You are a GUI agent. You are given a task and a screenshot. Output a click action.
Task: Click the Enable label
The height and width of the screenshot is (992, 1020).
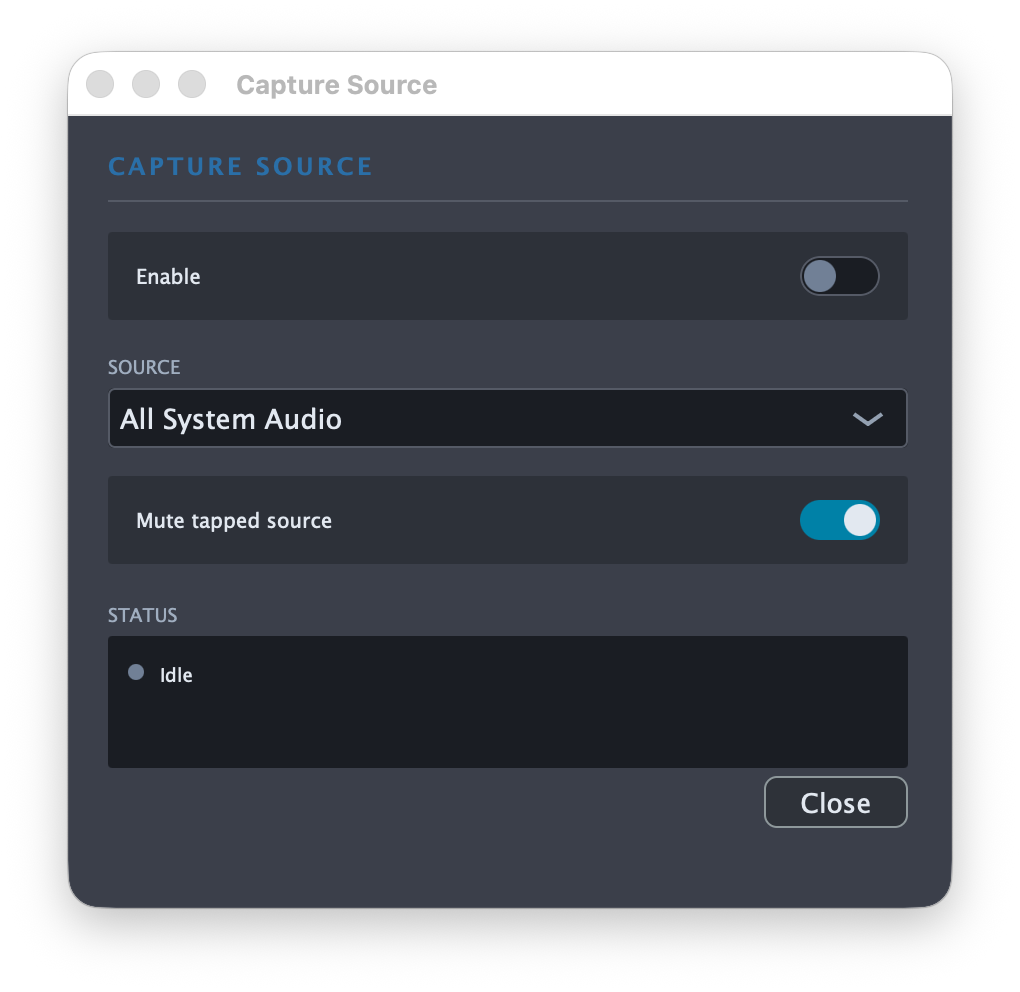(x=168, y=276)
